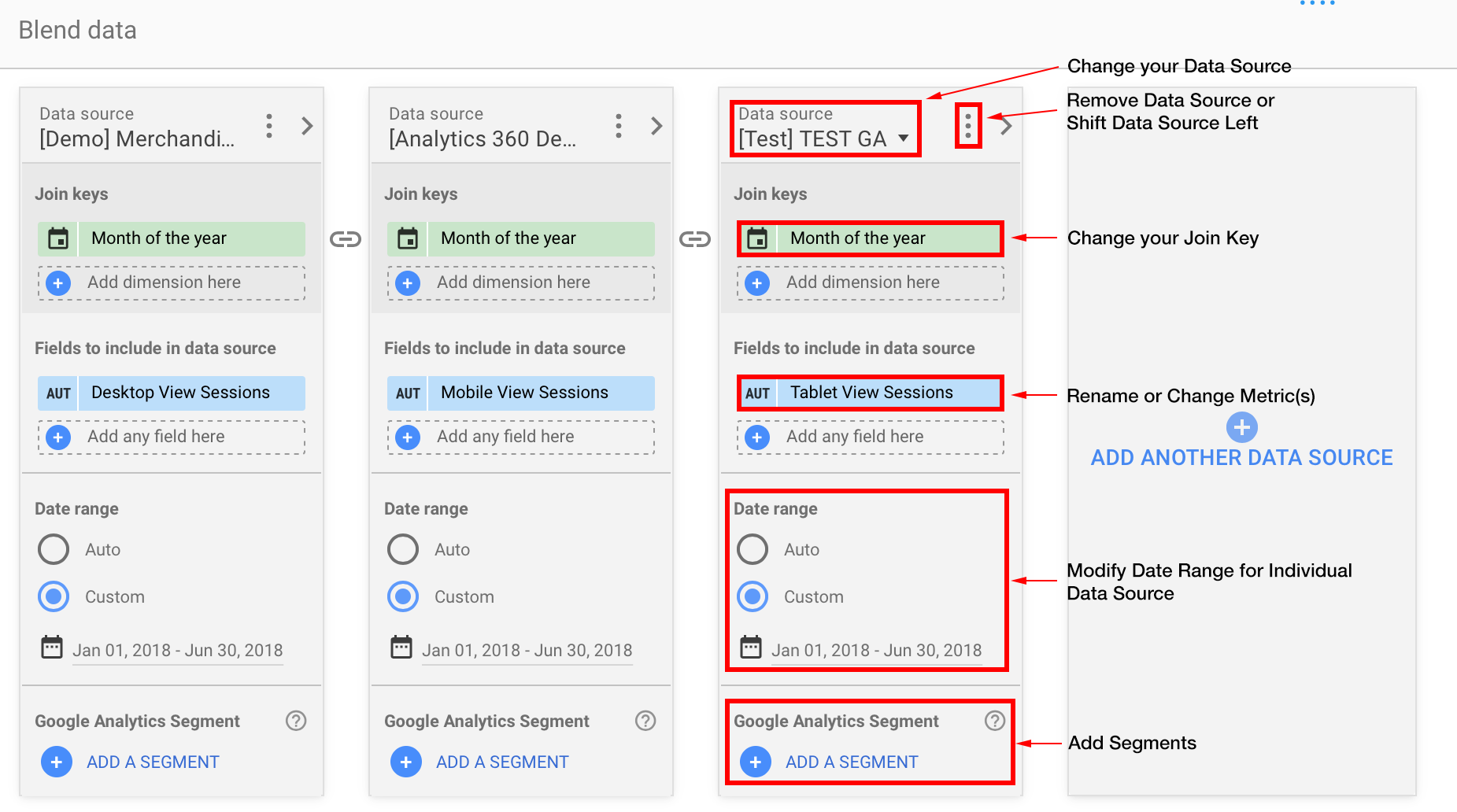Expand the TEST GA data source with the right chevron
This screenshot has width=1457, height=812.
1006,125
